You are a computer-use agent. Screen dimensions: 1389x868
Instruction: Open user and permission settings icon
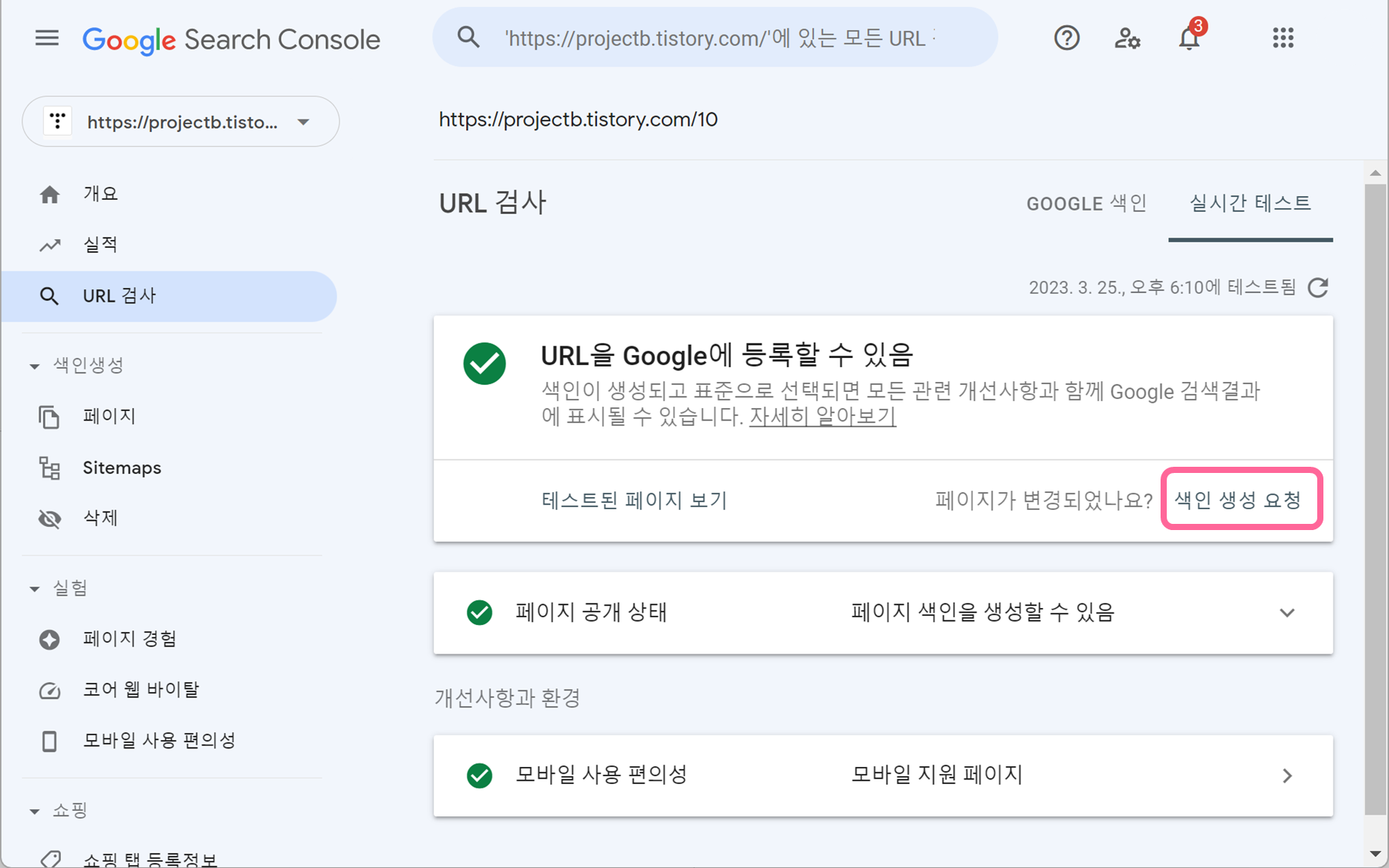[x=1127, y=38]
